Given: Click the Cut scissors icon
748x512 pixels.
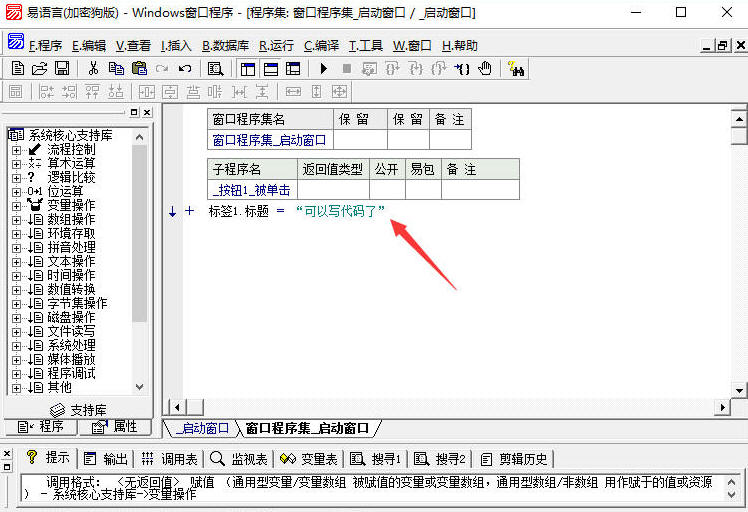Looking at the screenshot, I should pyautogui.click(x=93, y=68).
